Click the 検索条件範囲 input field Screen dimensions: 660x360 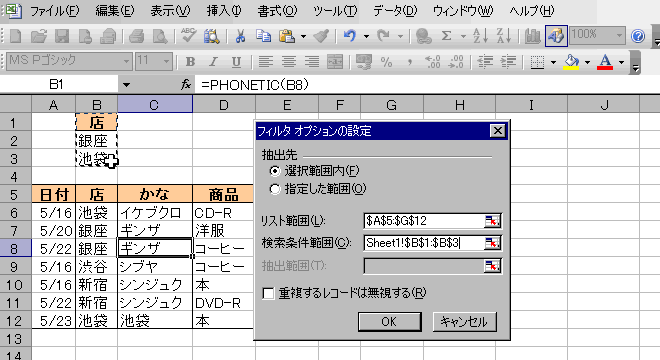click(x=423, y=243)
